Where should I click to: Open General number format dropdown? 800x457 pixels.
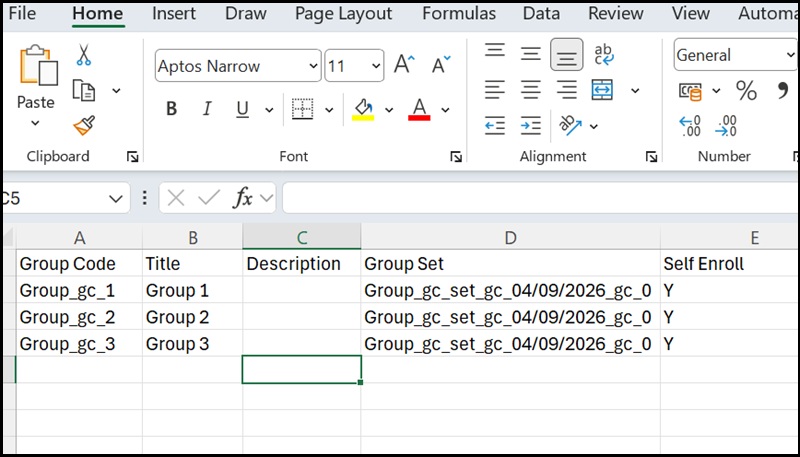tap(790, 55)
